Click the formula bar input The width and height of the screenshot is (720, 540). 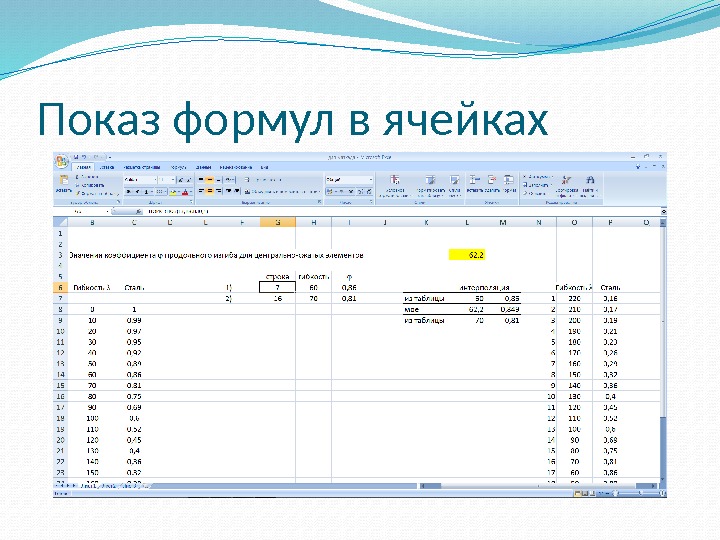402,211
